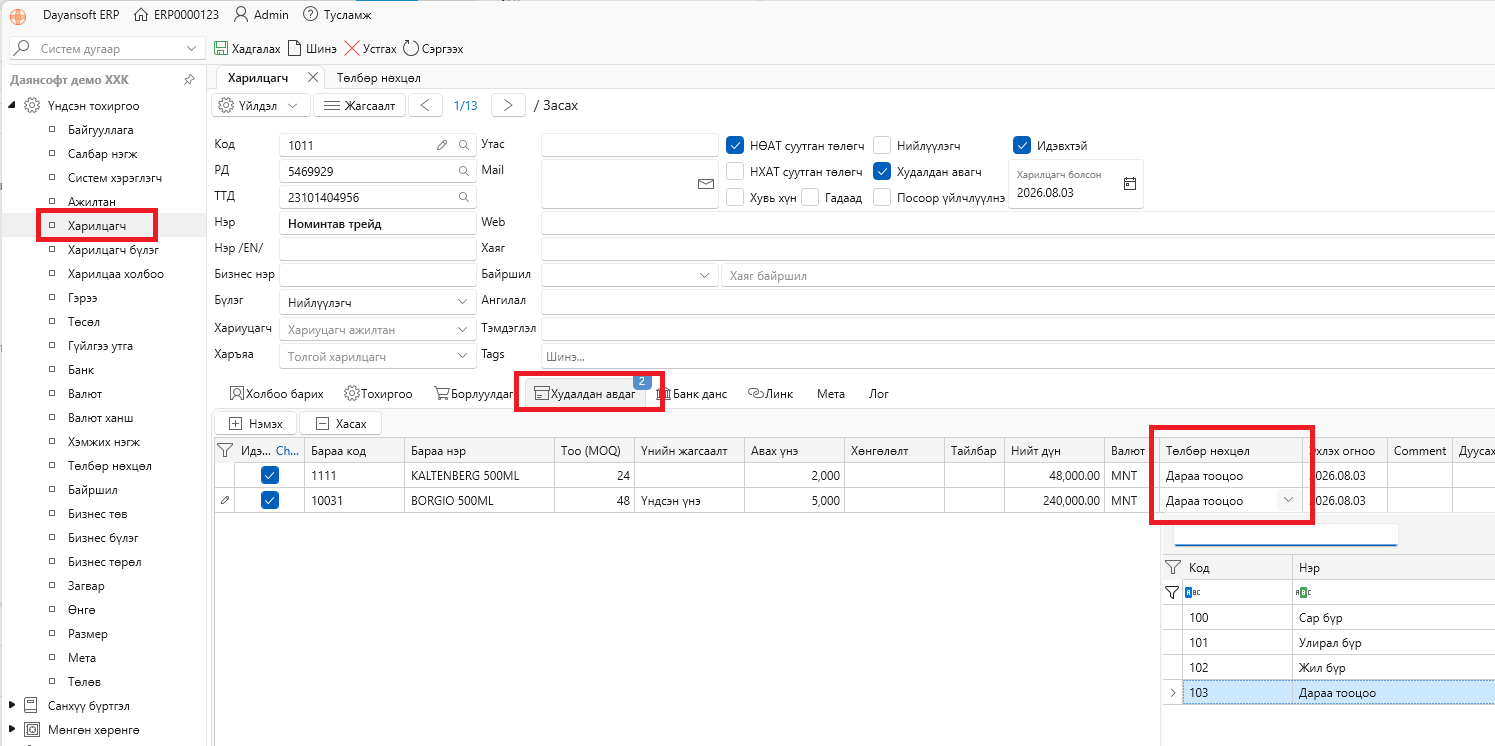Uncheck the KALTENBERG 500ML row checkbox
Image resolution: width=1495 pixels, height=746 pixels.
270,475
